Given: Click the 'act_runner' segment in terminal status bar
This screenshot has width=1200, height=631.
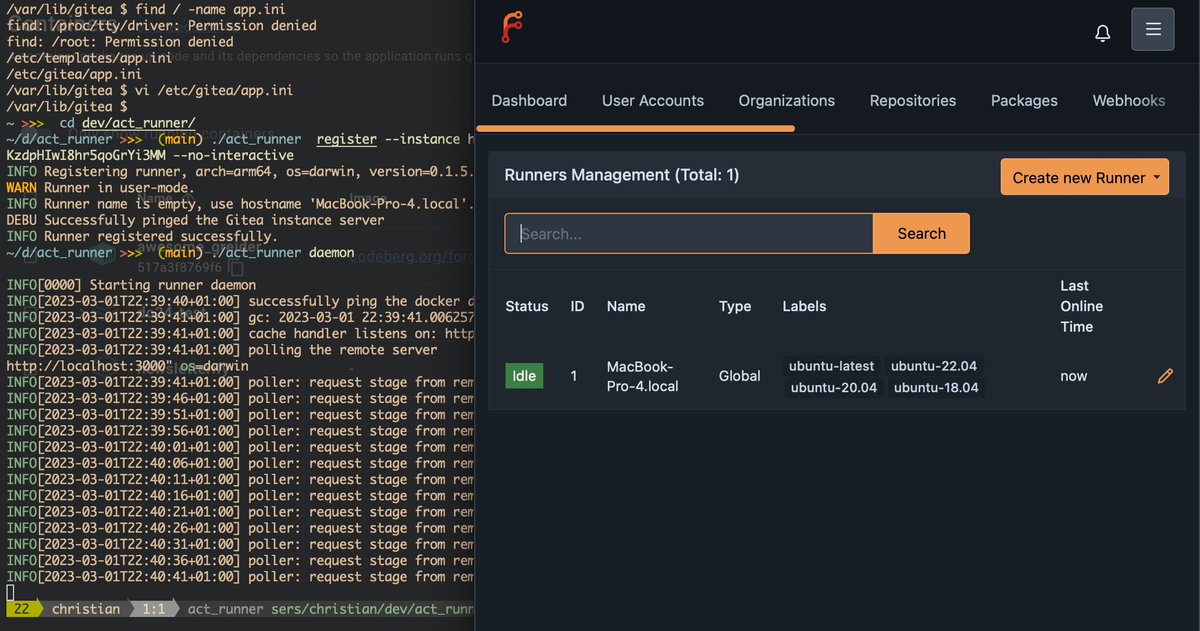Looking at the screenshot, I should pyautogui.click(x=225, y=608).
